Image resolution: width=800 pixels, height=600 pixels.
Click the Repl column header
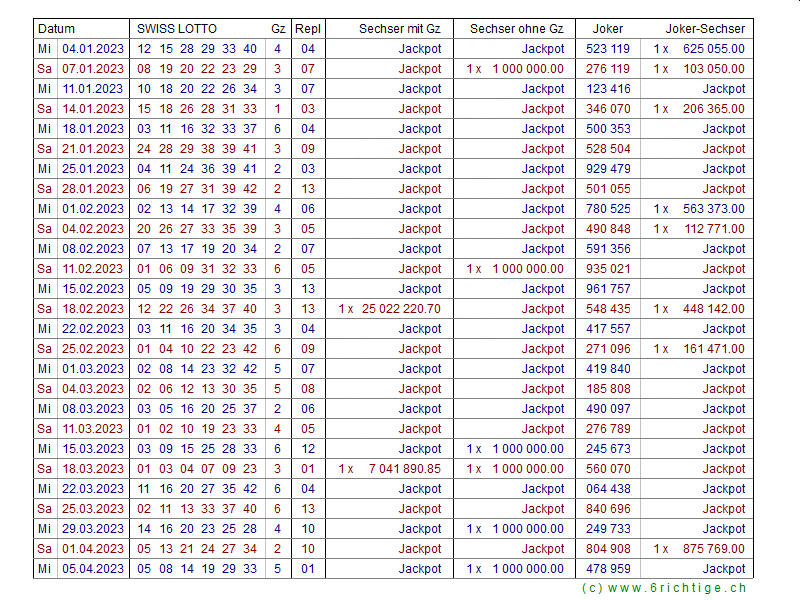pyautogui.click(x=308, y=29)
